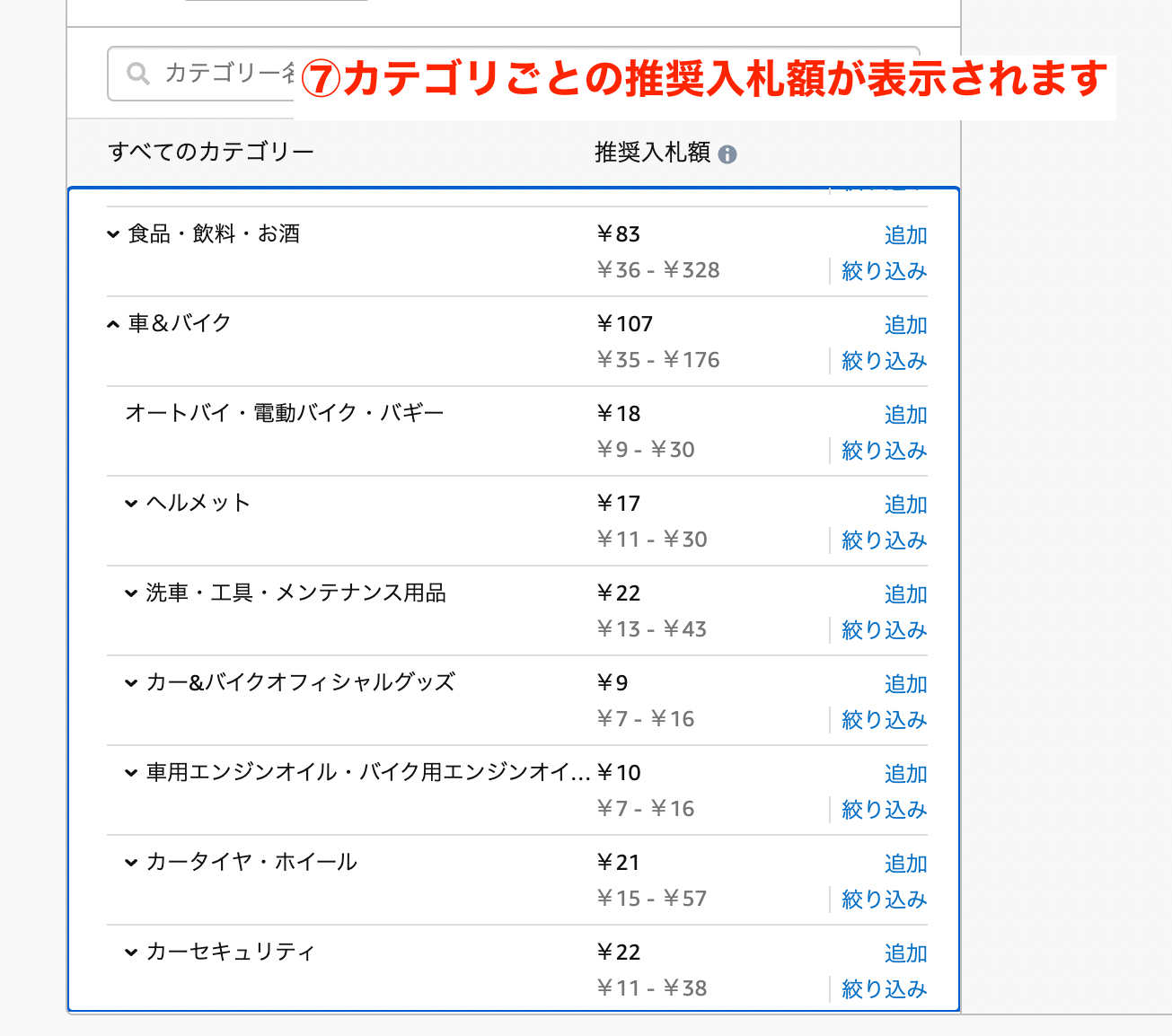Viewport: 1172px width, 1036px height.
Task: Add the カー&バイクオフィシャルグッズ category
Action: click(x=905, y=684)
